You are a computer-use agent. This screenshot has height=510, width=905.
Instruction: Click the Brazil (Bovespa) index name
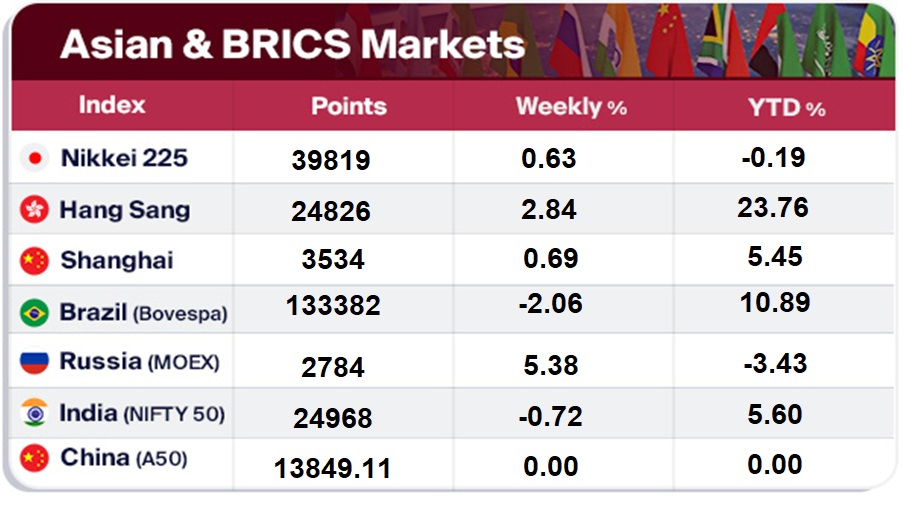click(143, 312)
